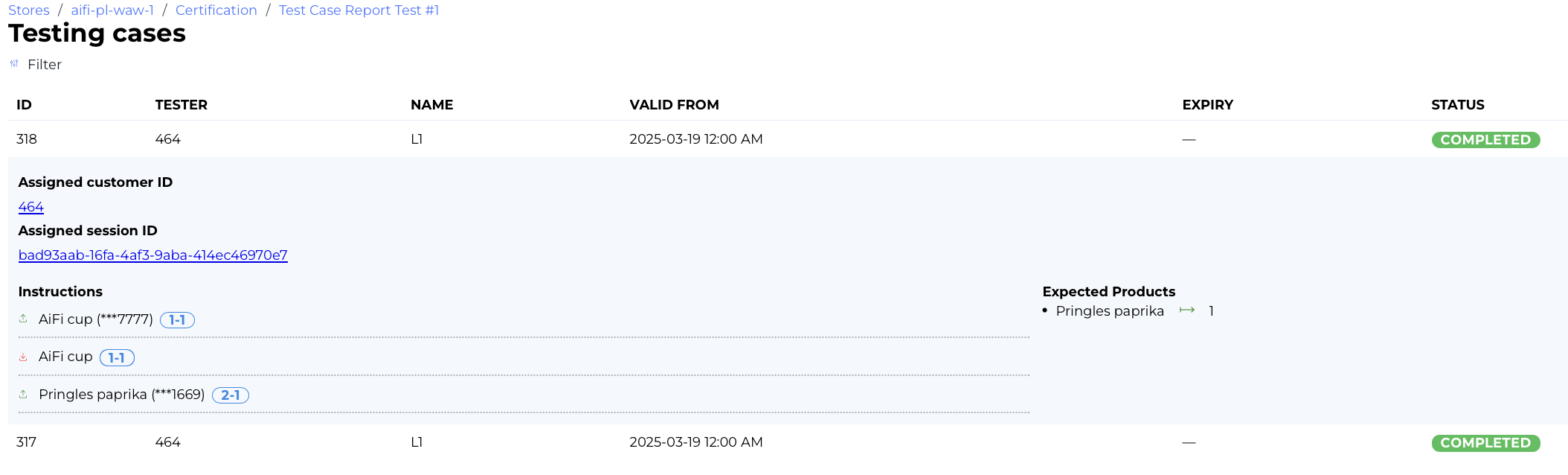Image resolution: width=1568 pixels, height=475 pixels.
Task: Click the green arrow icon in Expected Products
Action: [1187, 310]
